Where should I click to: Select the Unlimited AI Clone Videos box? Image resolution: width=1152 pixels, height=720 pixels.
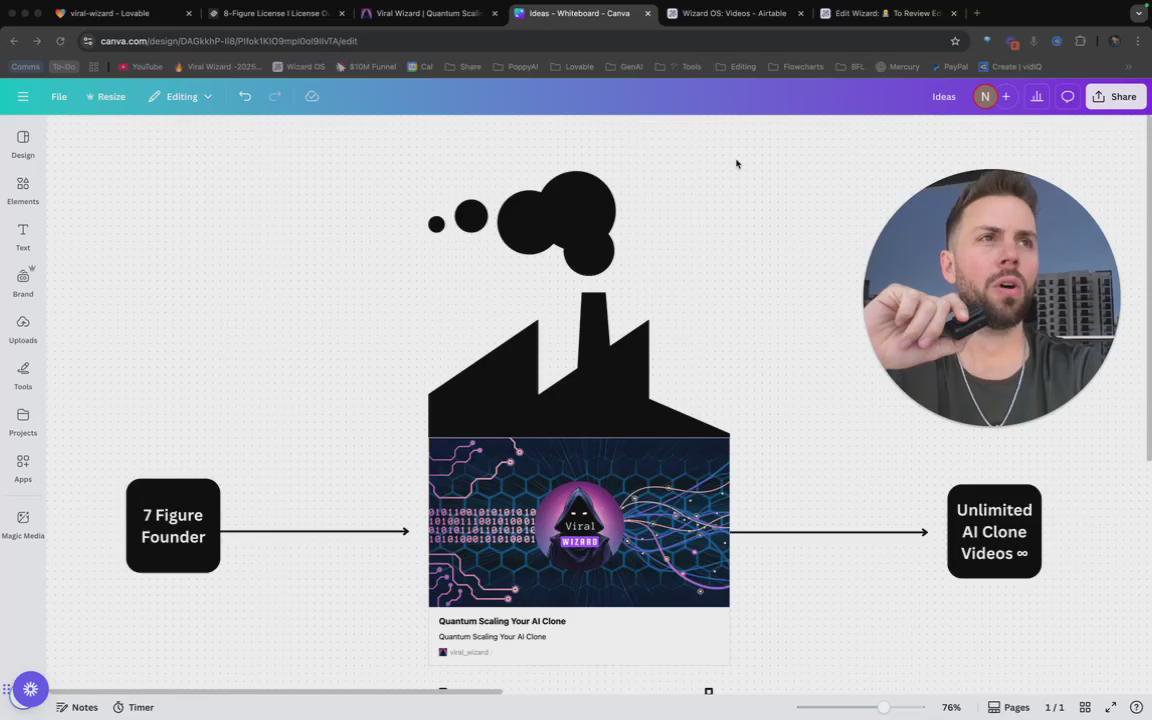994,531
